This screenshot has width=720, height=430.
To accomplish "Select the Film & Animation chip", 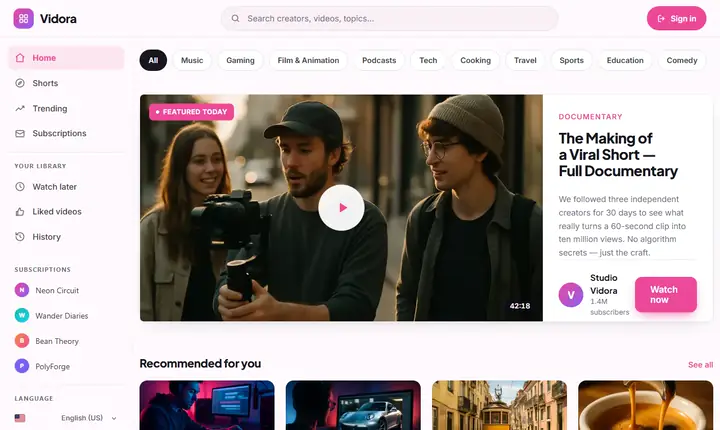I will click(308, 60).
